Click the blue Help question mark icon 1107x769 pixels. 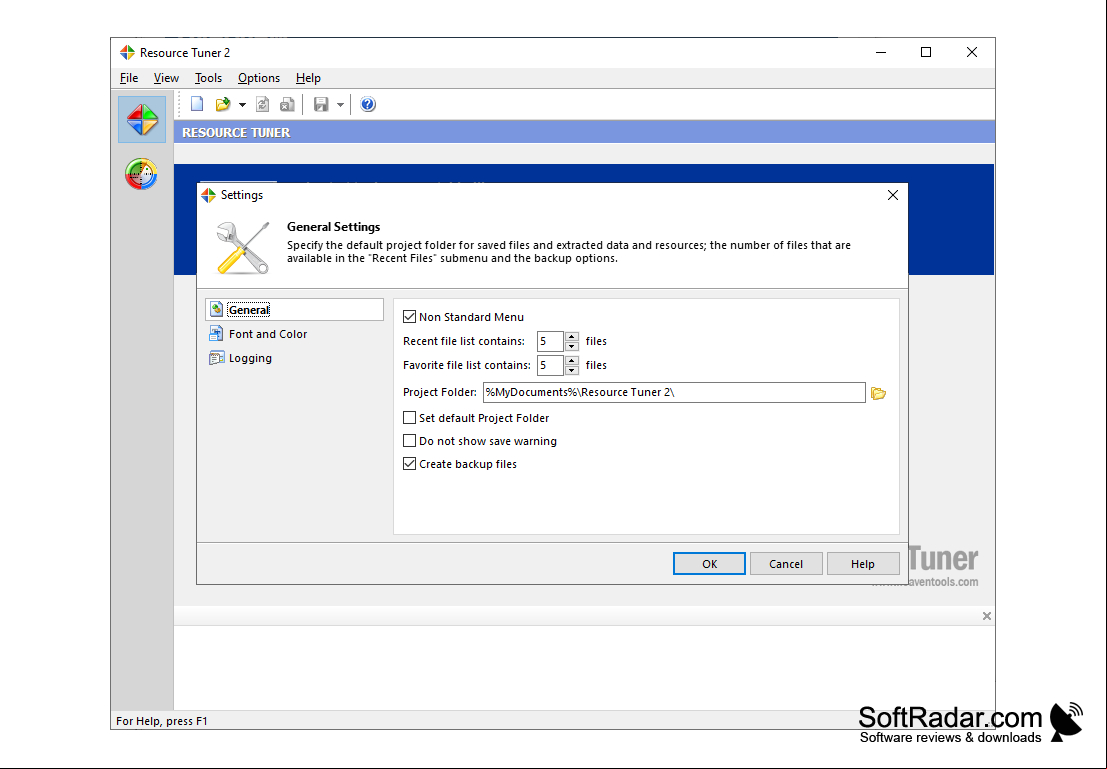(368, 105)
